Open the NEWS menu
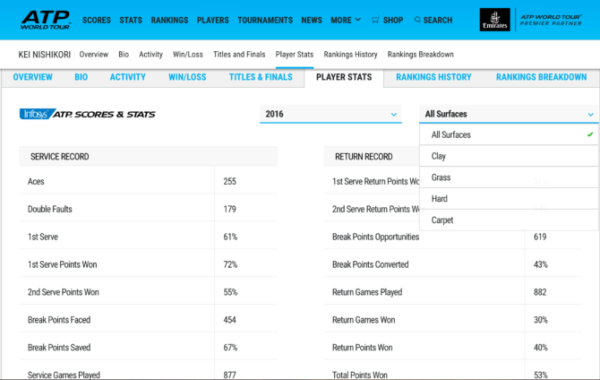 (311, 20)
